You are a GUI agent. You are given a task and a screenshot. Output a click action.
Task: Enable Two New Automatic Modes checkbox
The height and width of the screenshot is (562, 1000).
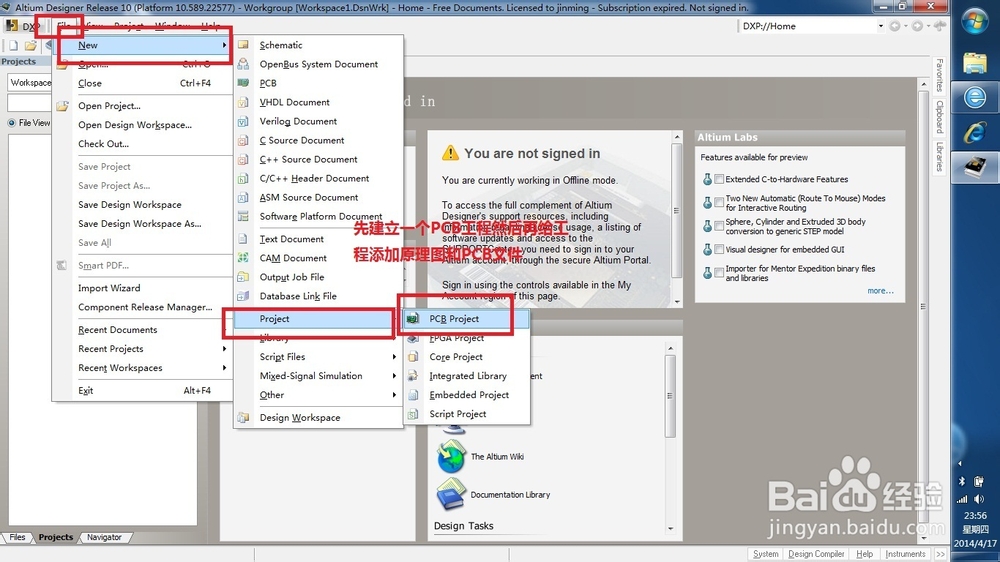(x=719, y=202)
